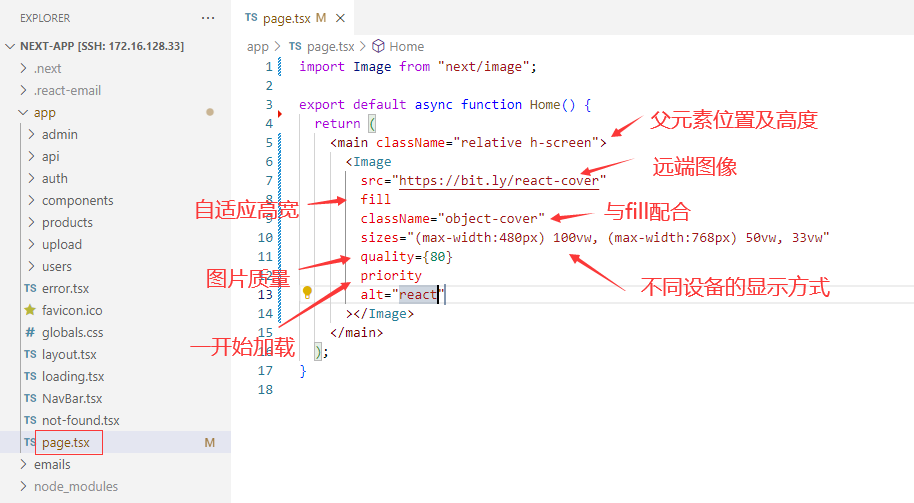This screenshot has width=914, height=503.
Task: Click the star icon beside favicon.ico
Action: pyautogui.click(x=30, y=310)
